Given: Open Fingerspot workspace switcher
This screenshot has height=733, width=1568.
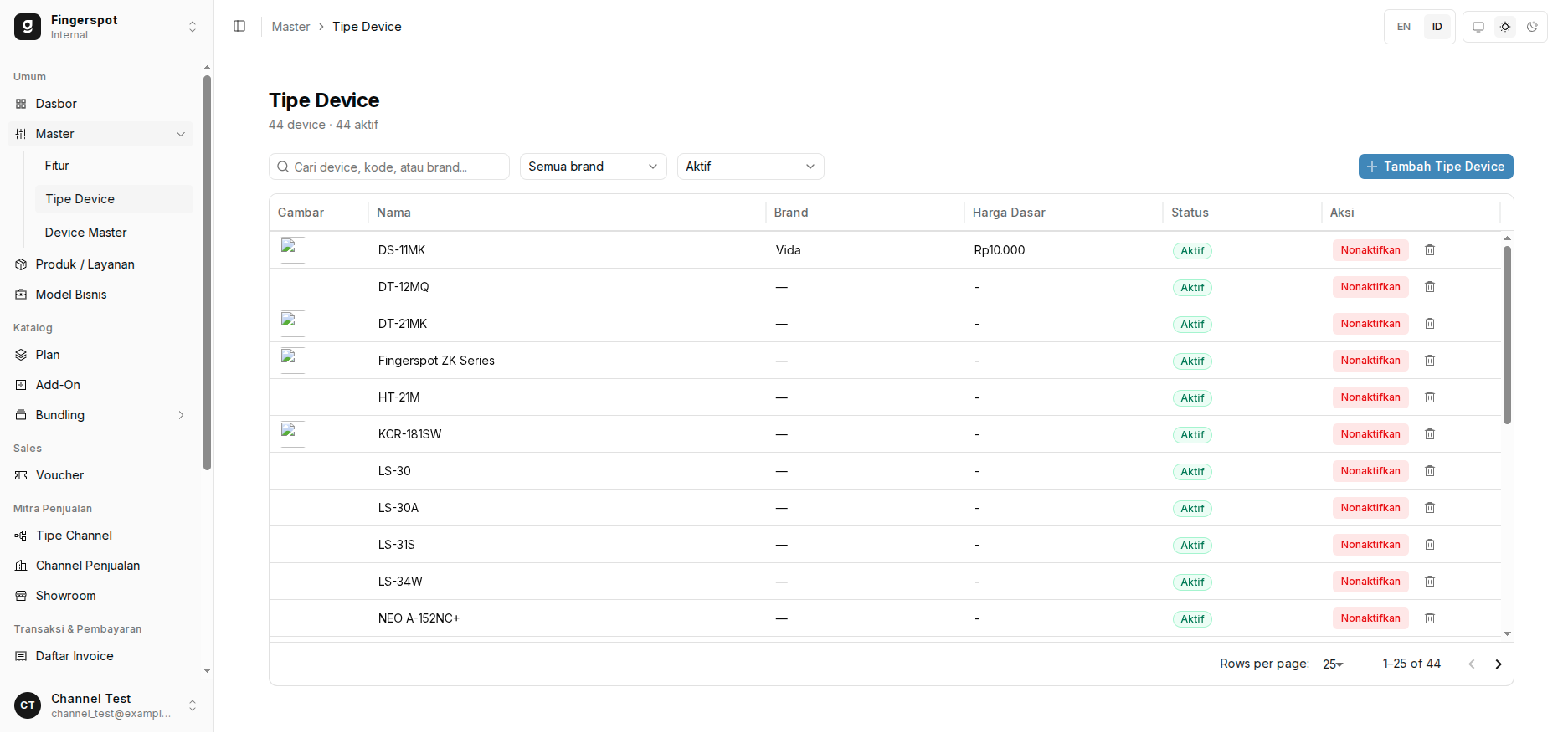Looking at the screenshot, I should 106,27.
